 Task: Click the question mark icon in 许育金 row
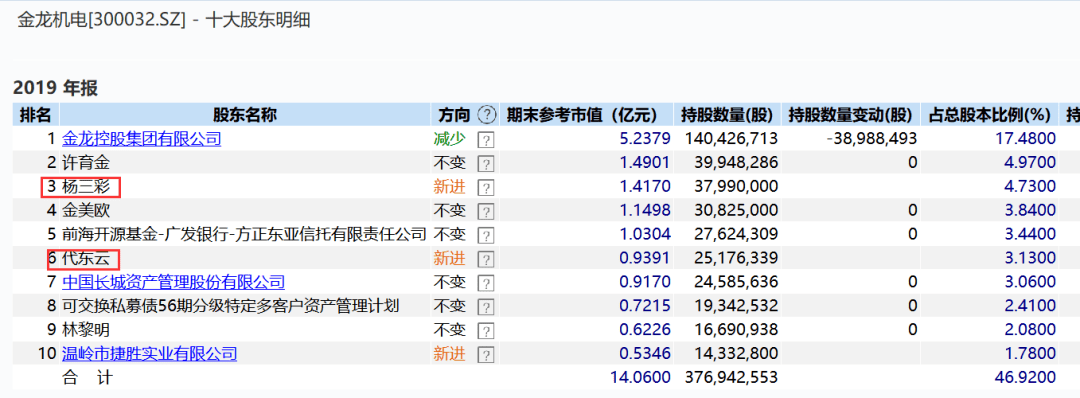coord(486,164)
